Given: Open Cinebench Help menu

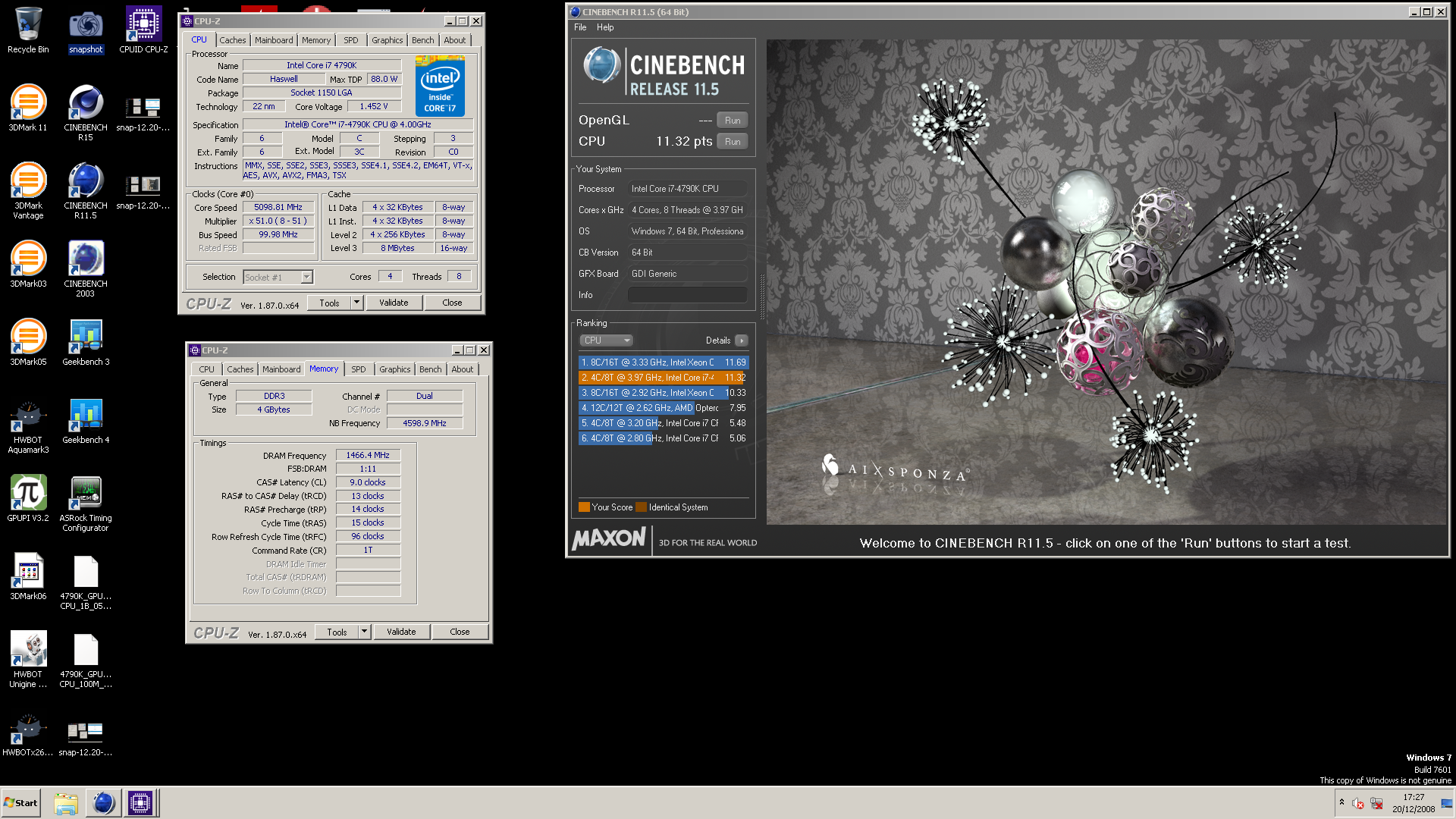Looking at the screenshot, I should pos(605,27).
